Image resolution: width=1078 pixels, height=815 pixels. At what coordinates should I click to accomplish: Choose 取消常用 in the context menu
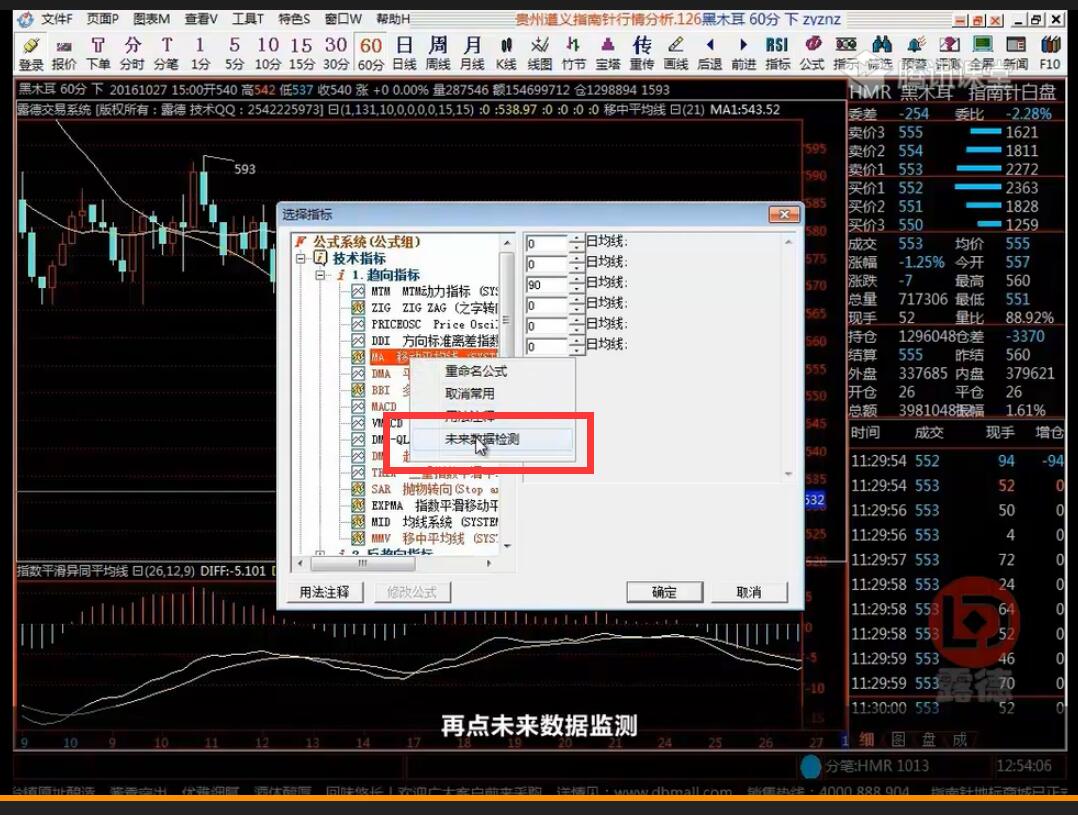pos(470,393)
